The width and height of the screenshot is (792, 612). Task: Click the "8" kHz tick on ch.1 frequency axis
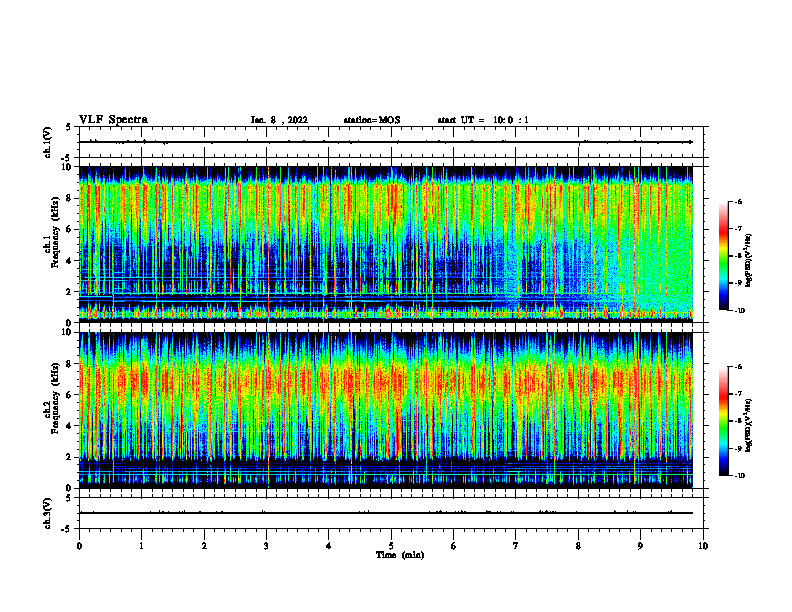[69, 198]
